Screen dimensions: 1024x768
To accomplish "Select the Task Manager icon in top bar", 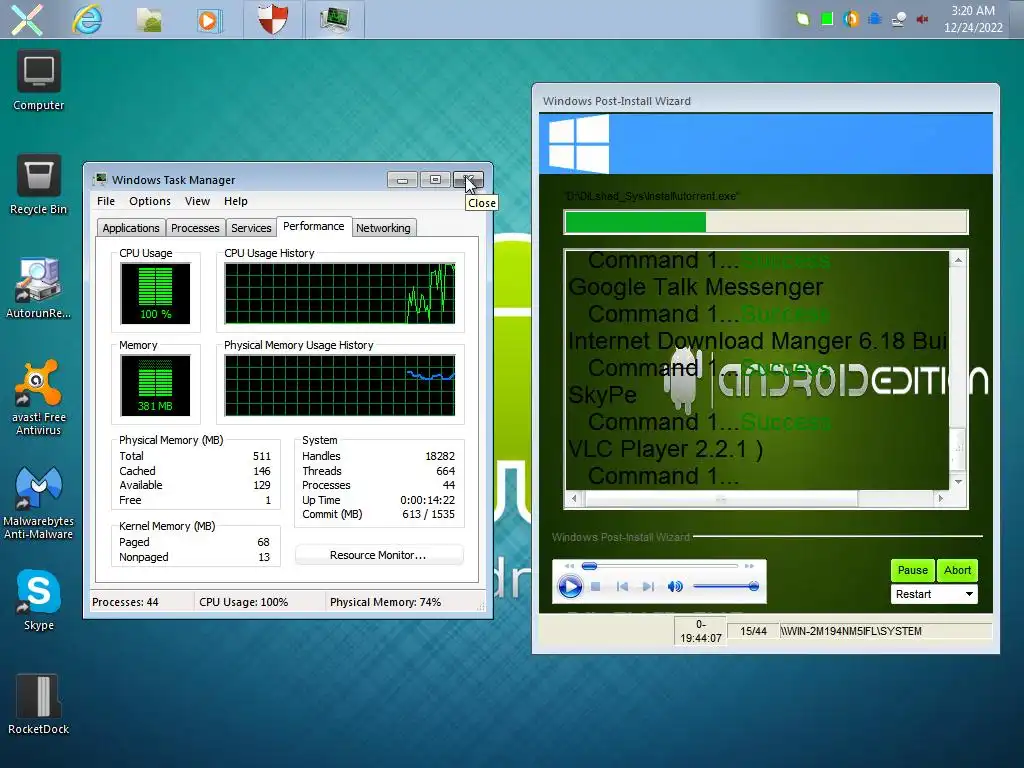I will tap(334, 19).
